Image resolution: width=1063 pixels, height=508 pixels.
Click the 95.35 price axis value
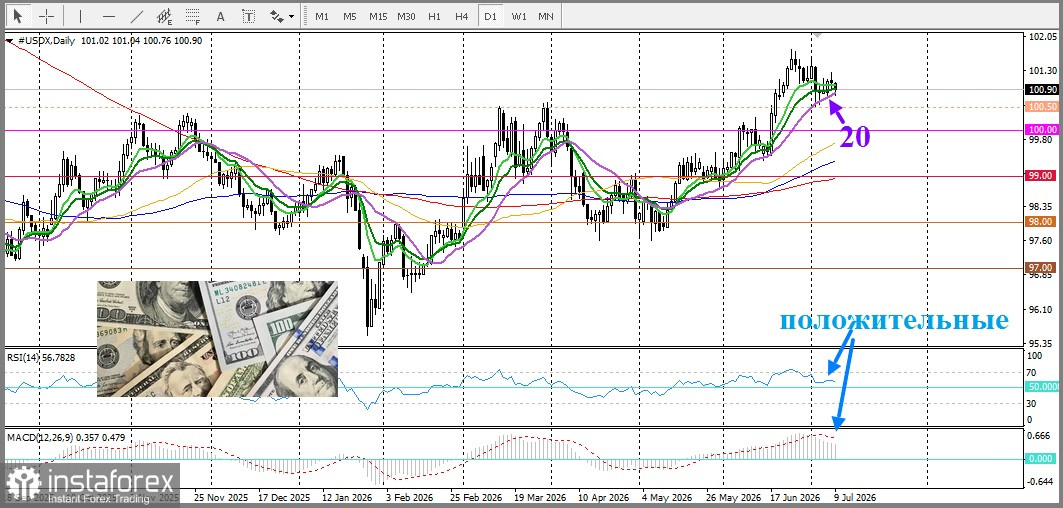point(1043,343)
